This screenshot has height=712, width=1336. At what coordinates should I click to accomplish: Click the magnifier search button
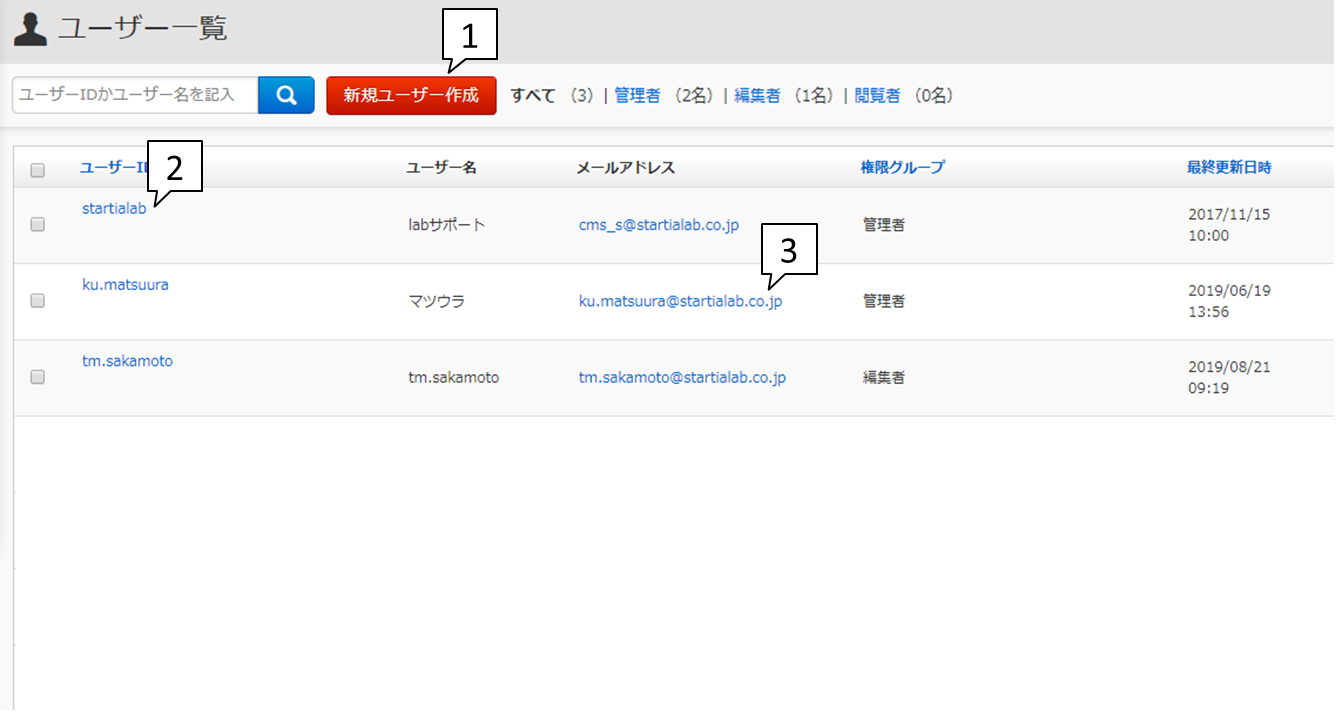286,95
